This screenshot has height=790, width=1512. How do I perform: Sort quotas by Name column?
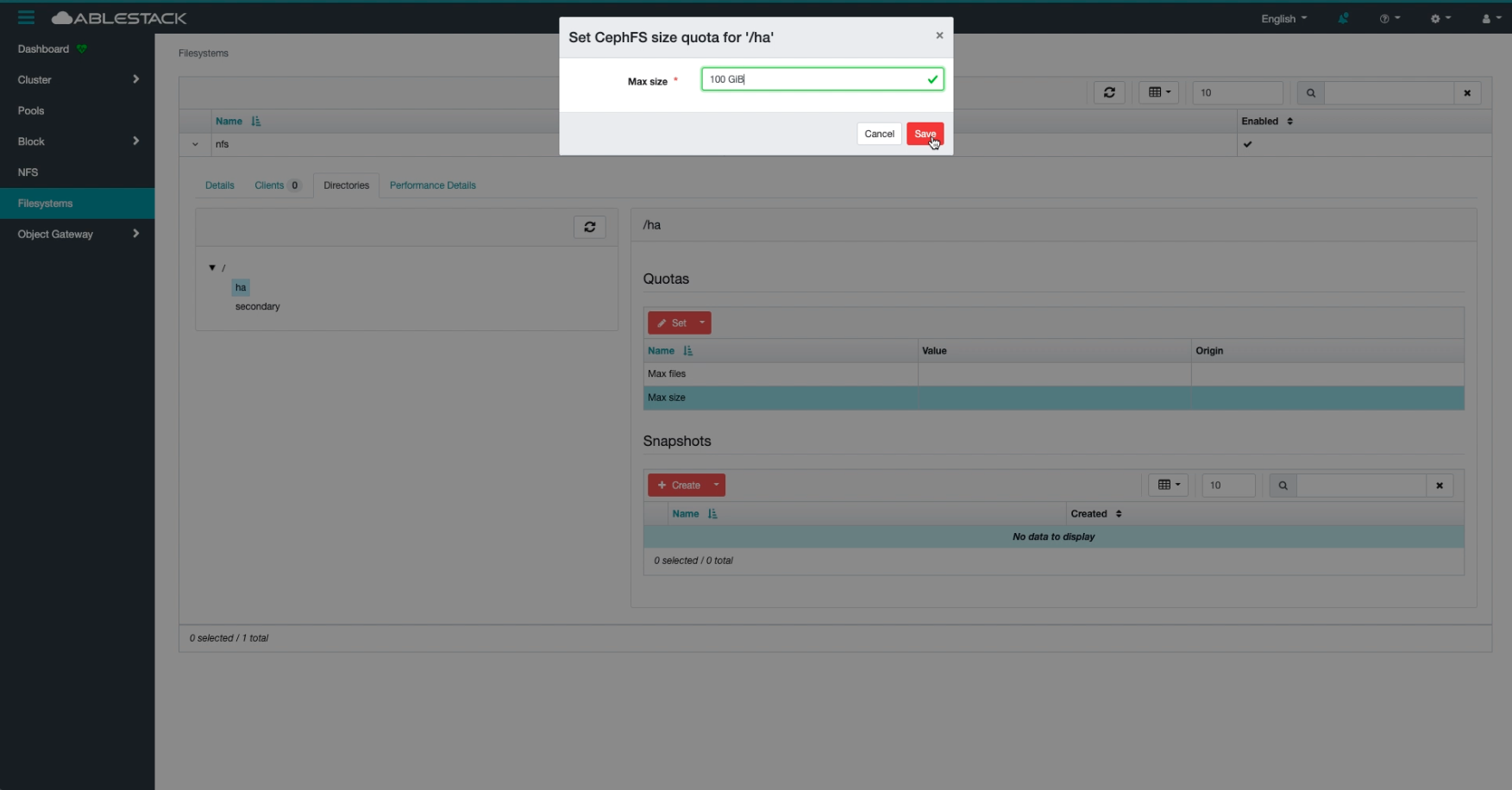pyautogui.click(x=670, y=351)
